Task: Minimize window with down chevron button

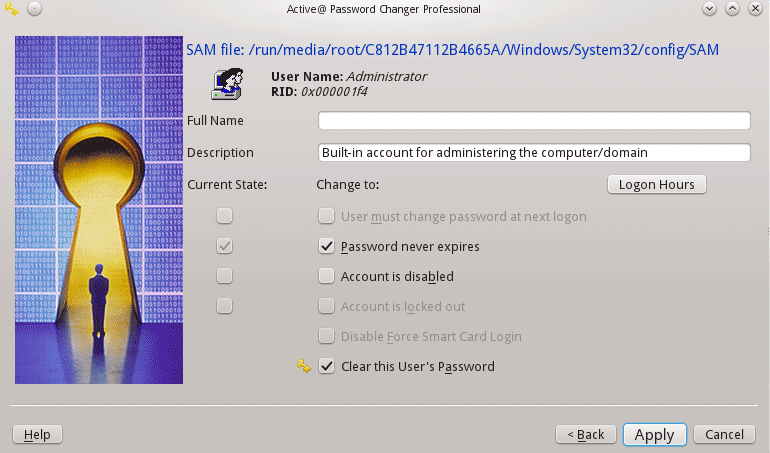Action: pos(709,9)
